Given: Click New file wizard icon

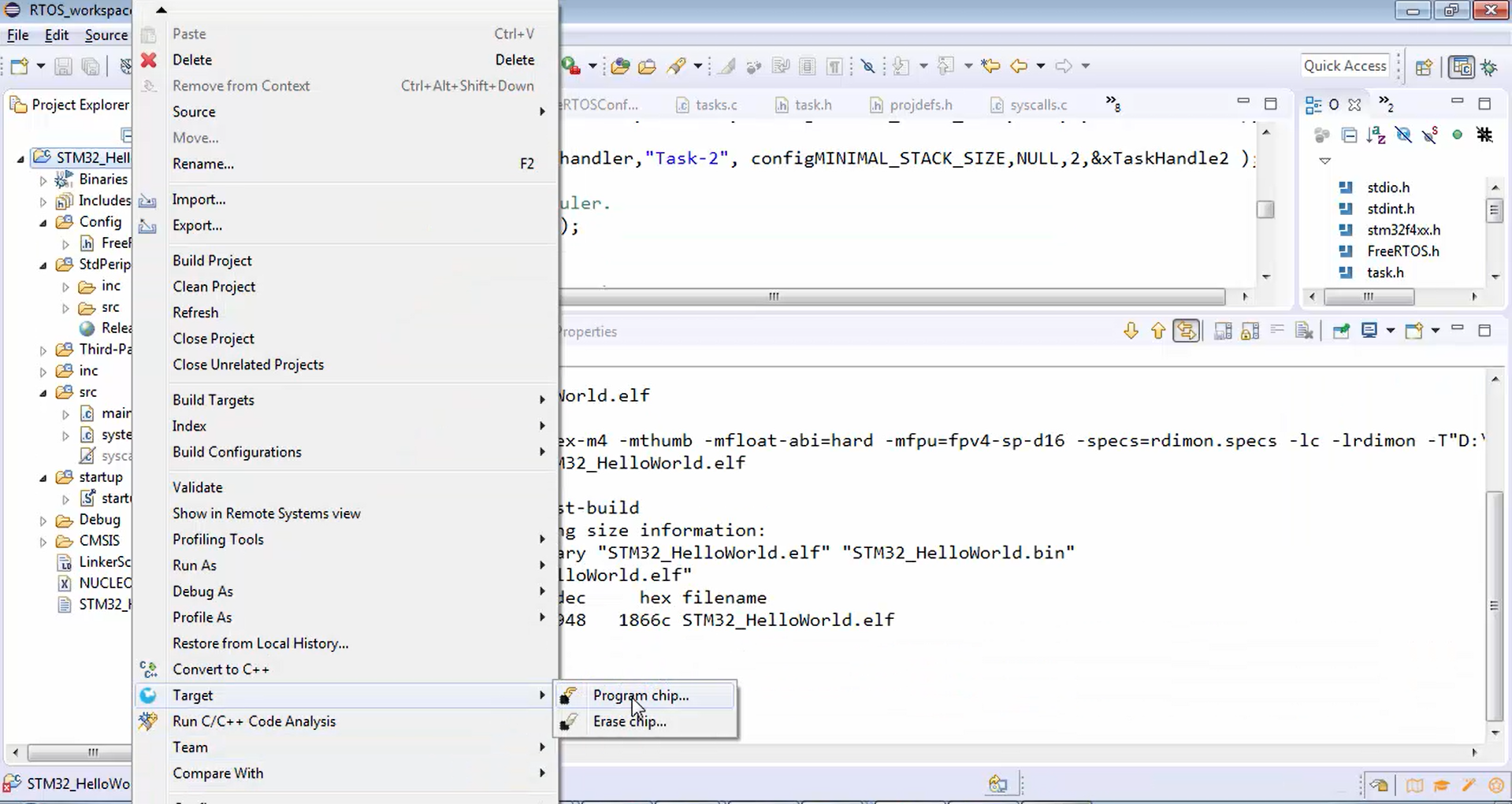Looking at the screenshot, I should tap(20, 66).
